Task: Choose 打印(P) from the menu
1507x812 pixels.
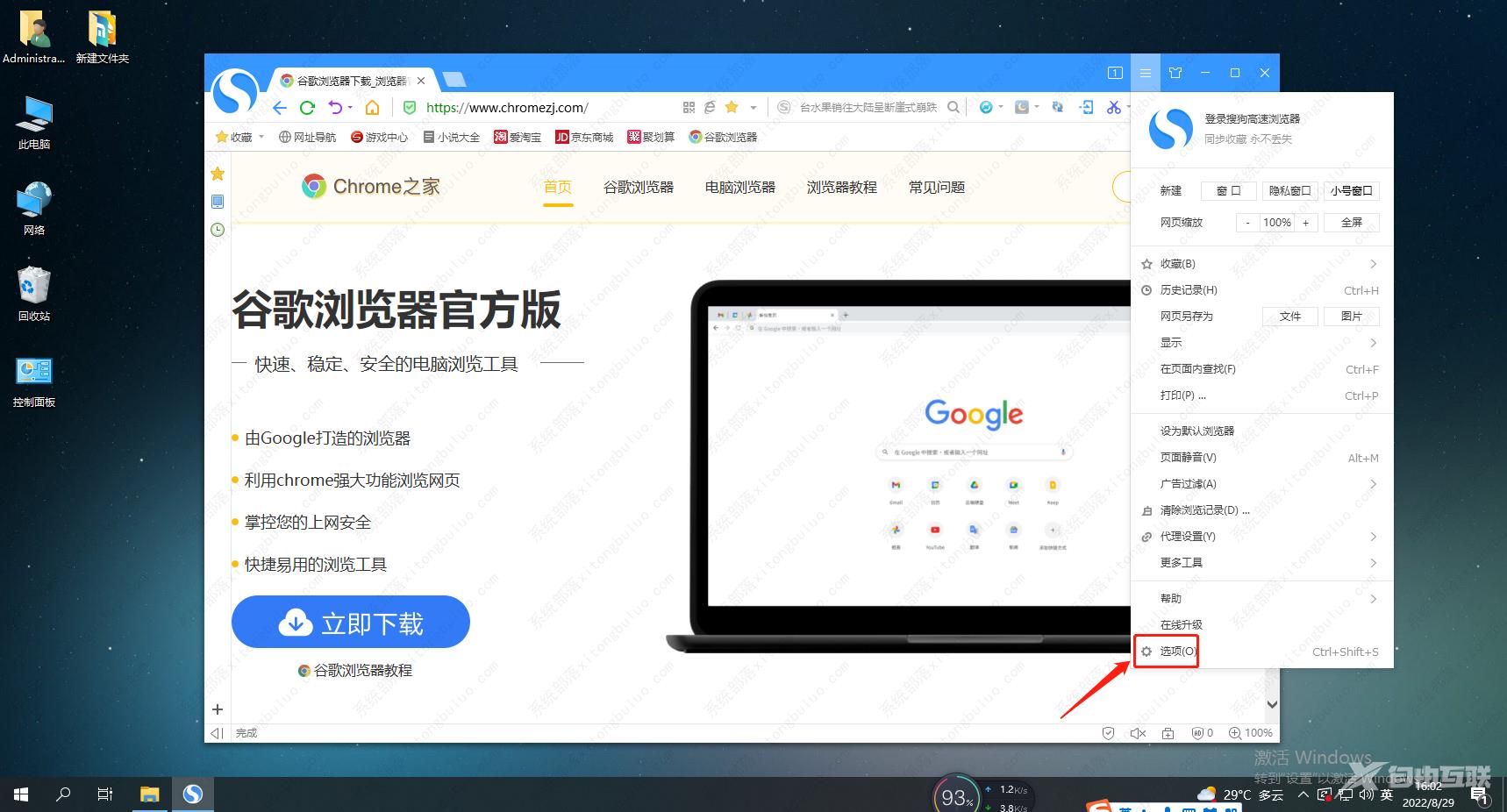Action: (x=1262, y=395)
